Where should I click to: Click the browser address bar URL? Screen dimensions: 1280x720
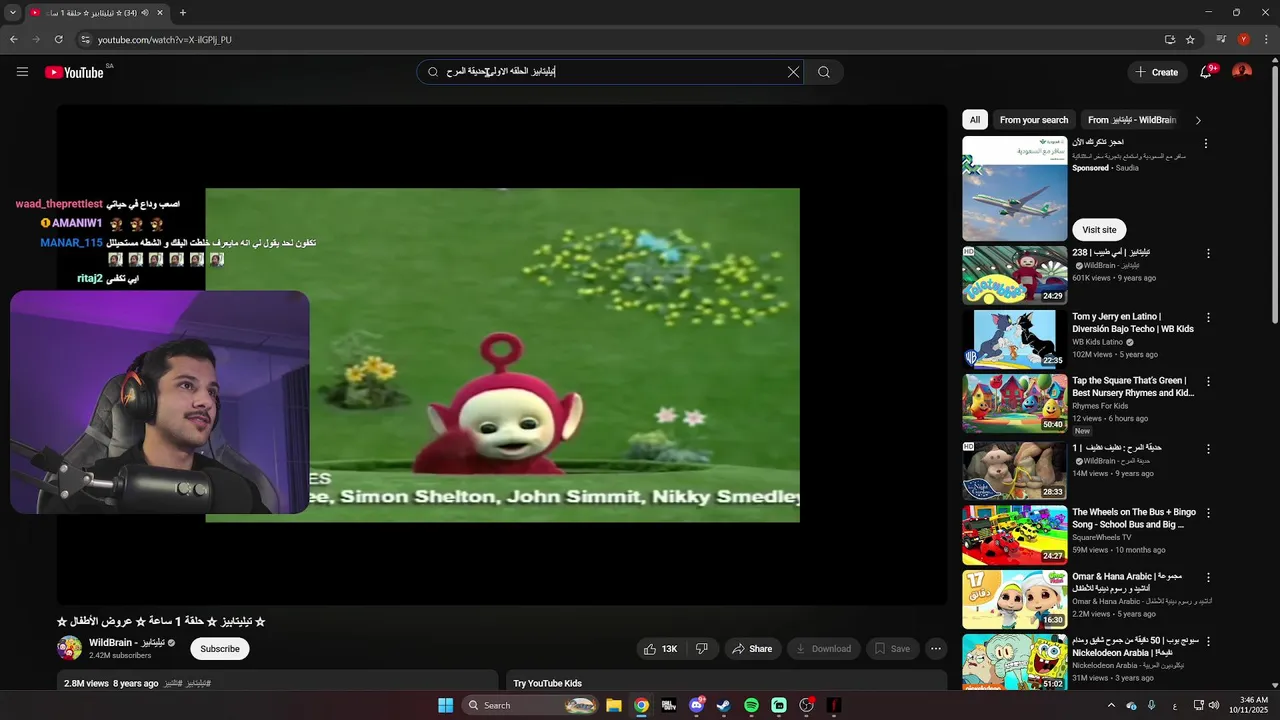pyautogui.click(x=165, y=40)
